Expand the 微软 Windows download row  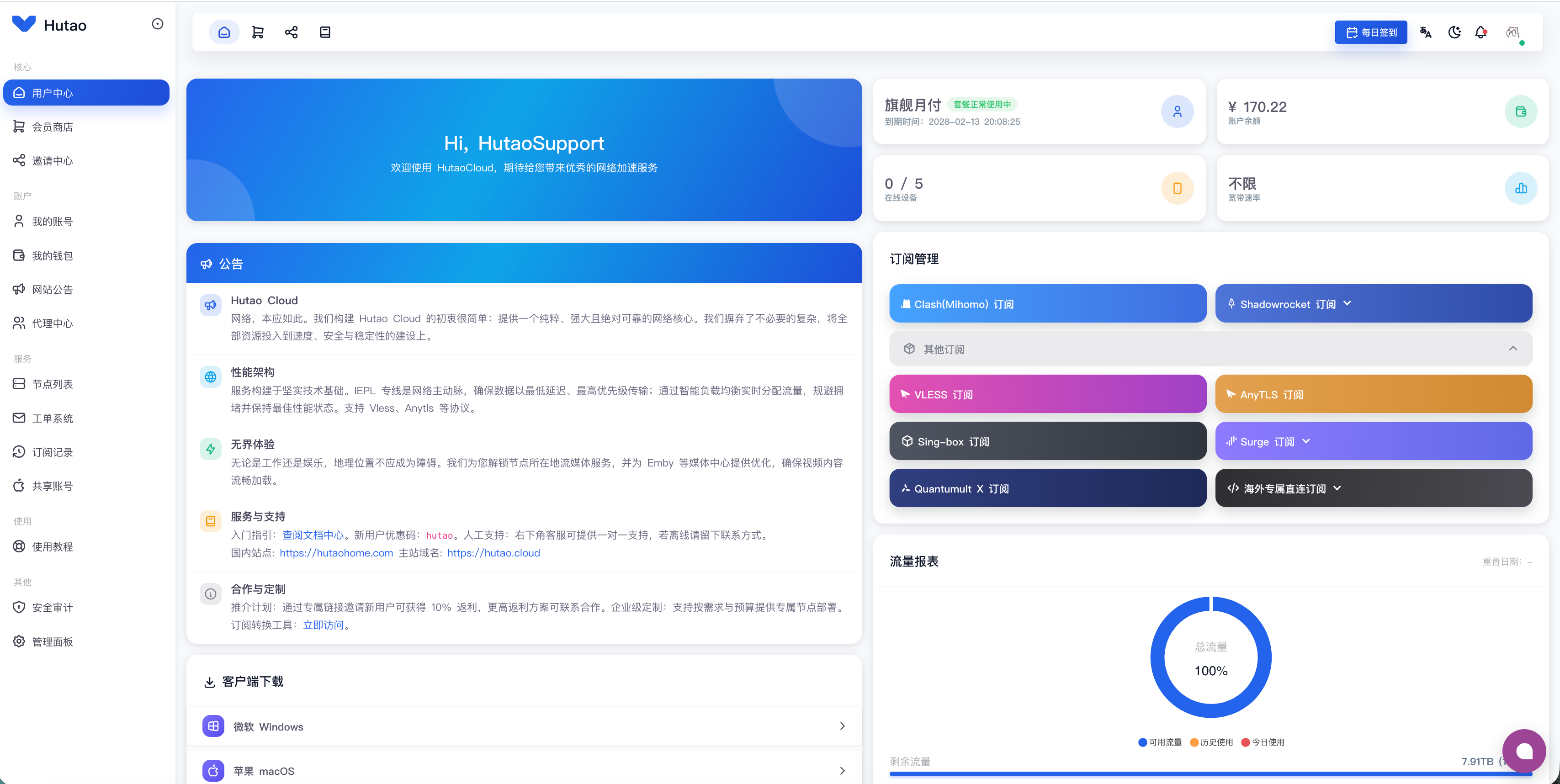524,726
